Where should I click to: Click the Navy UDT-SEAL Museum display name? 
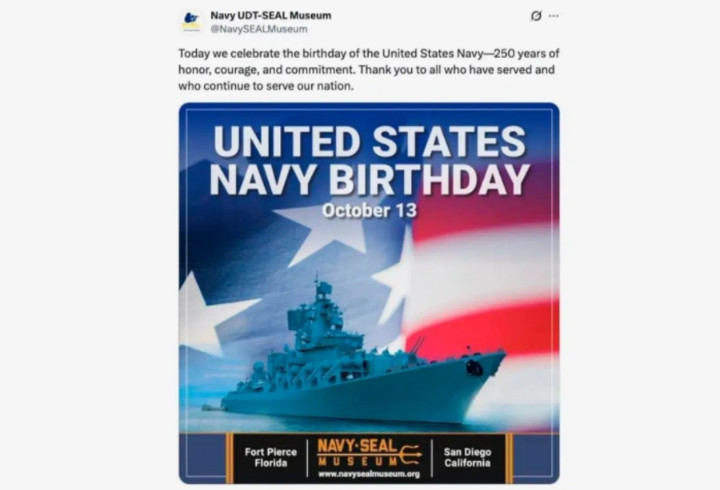coord(270,15)
